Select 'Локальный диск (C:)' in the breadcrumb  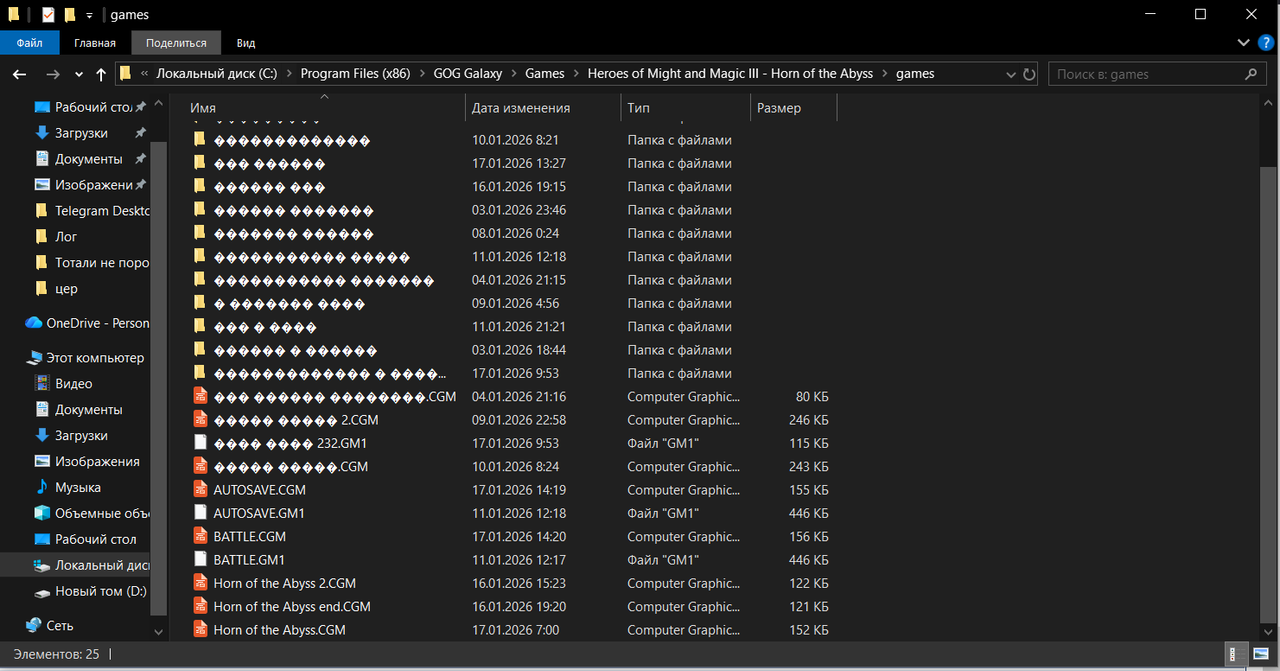coord(217,73)
